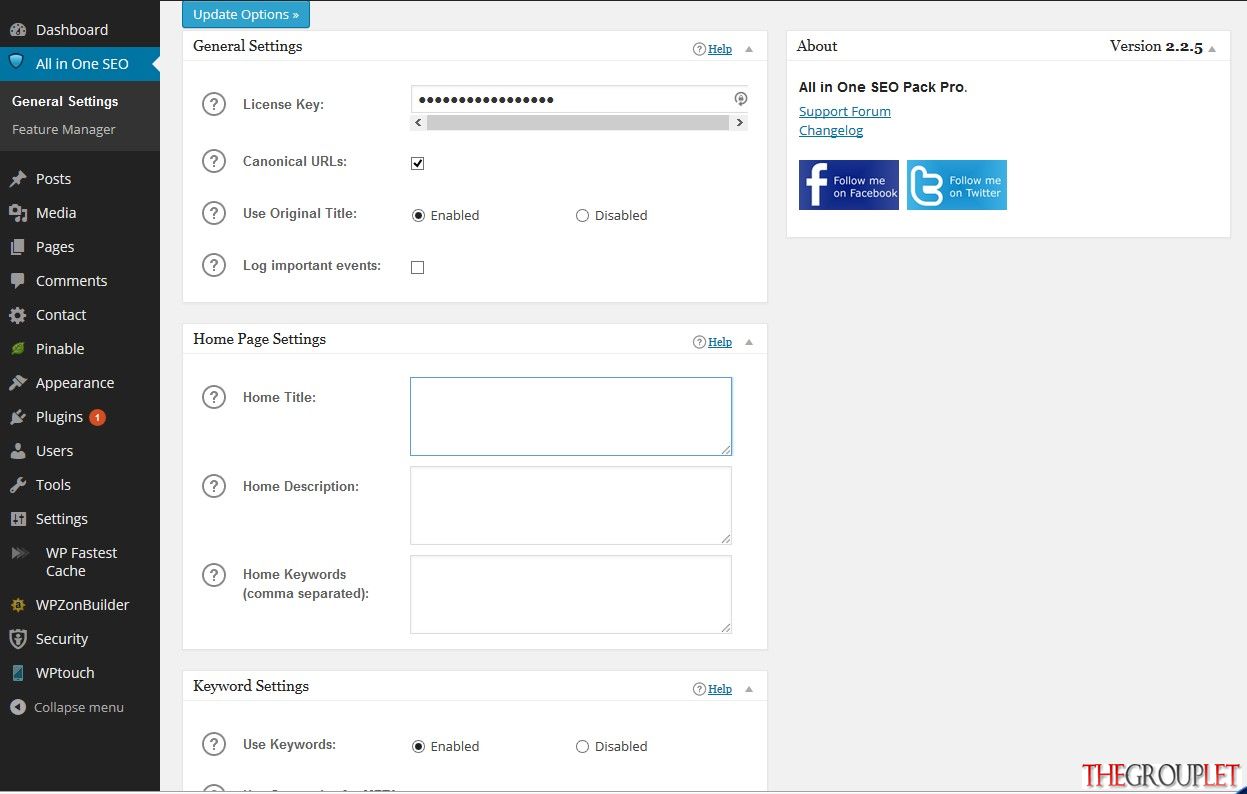Click the Follow me on Facebook badge
The width and height of the screenshot is (1247, 794).
849,185
